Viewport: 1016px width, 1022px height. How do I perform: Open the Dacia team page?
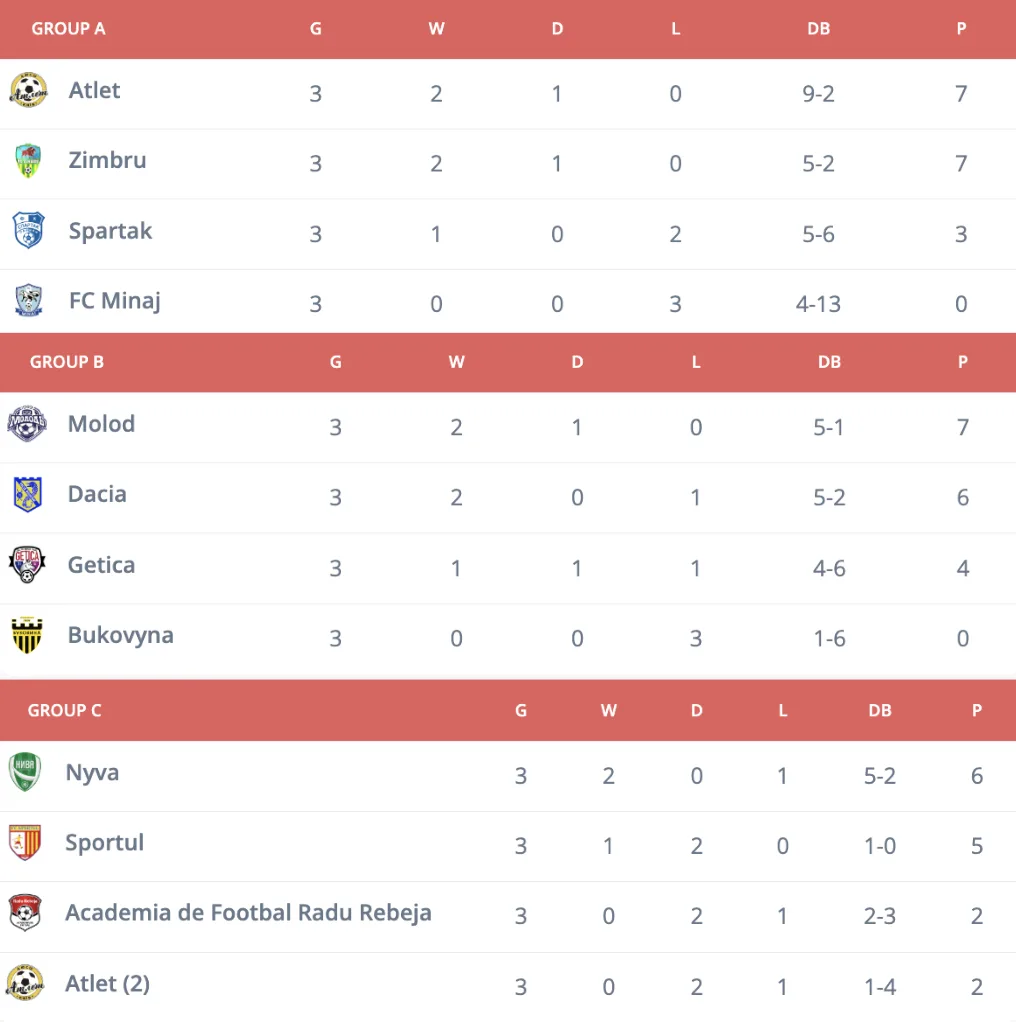[x=97, y=494]
